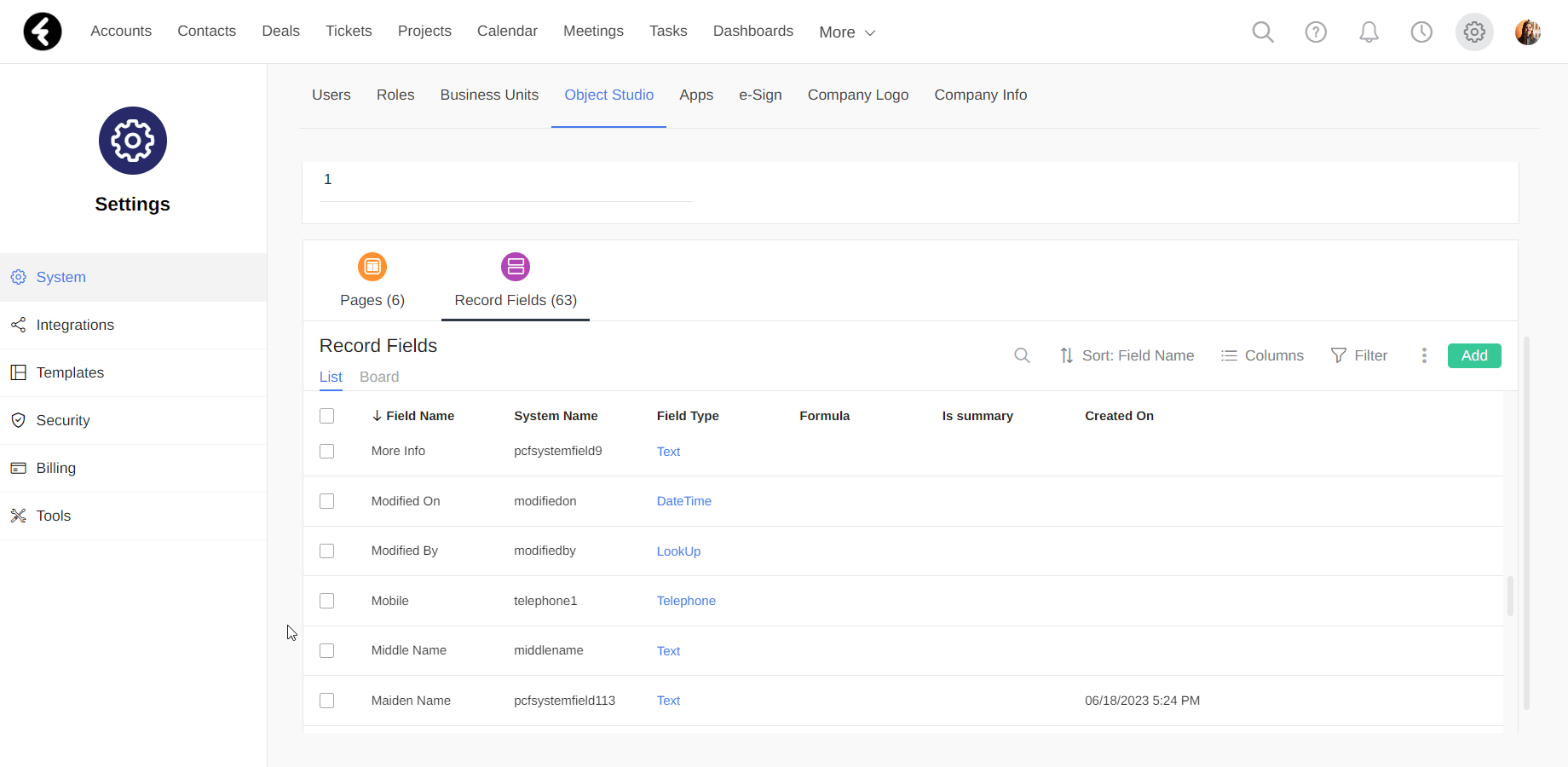Click the Record Fields purple icon

tap(516, 267)
